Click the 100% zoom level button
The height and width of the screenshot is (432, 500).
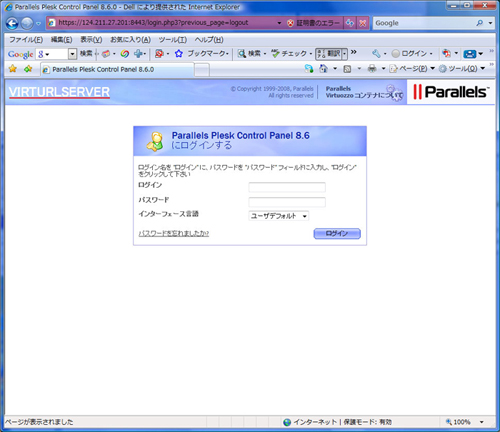[459, 422]
